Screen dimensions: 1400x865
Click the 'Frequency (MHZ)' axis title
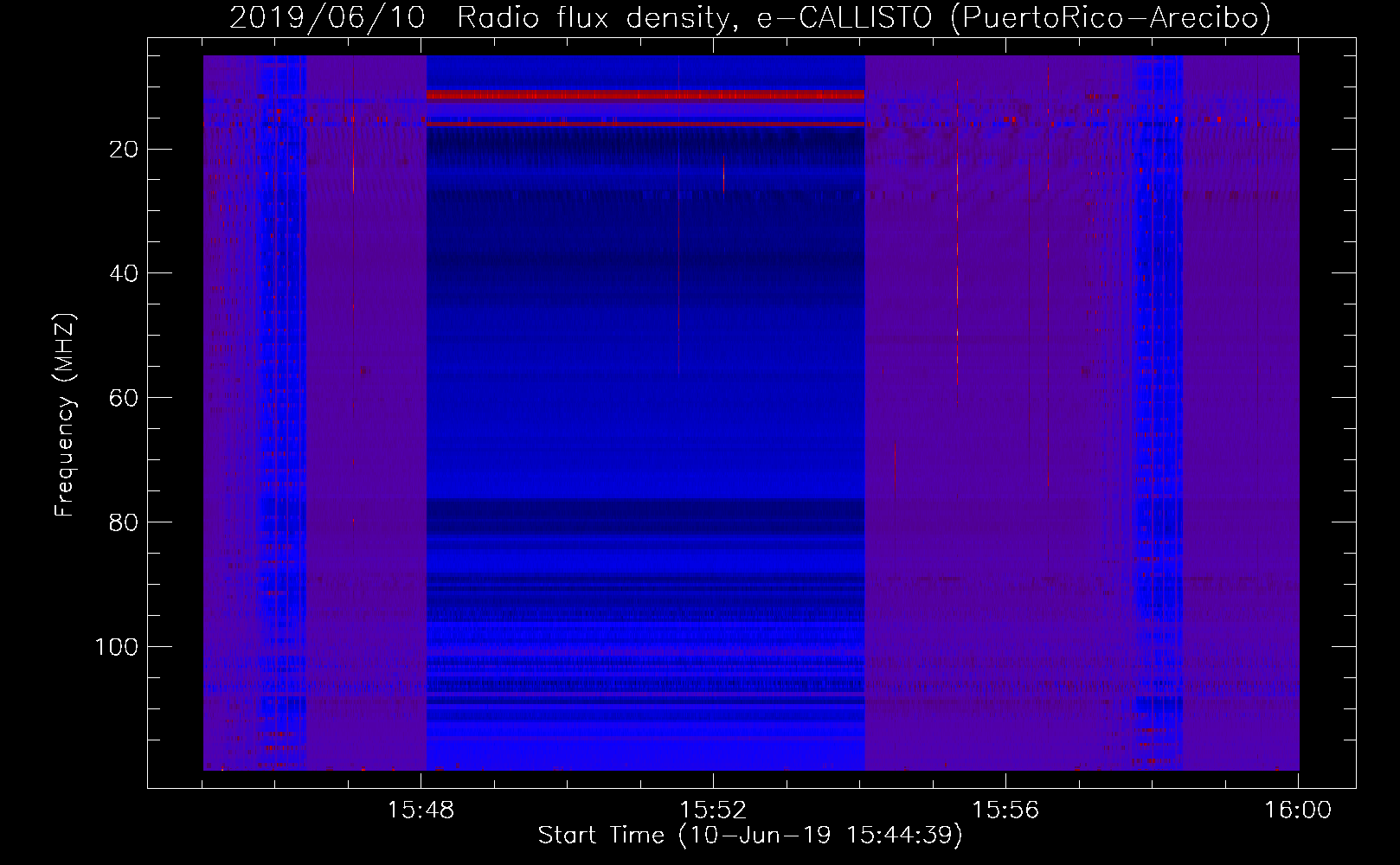tap(65, 415)
